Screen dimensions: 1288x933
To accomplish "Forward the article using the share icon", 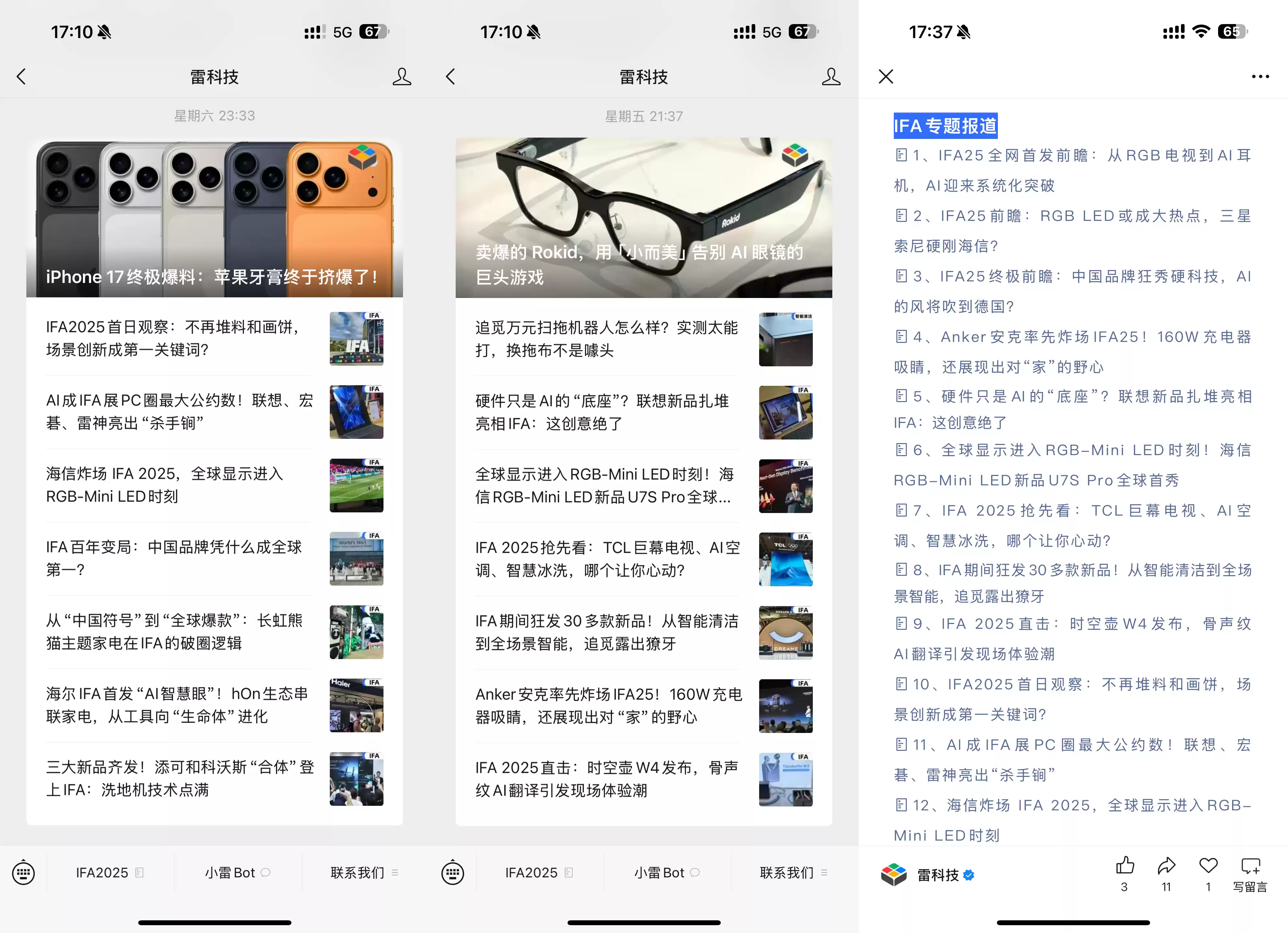I will 1166,865.
